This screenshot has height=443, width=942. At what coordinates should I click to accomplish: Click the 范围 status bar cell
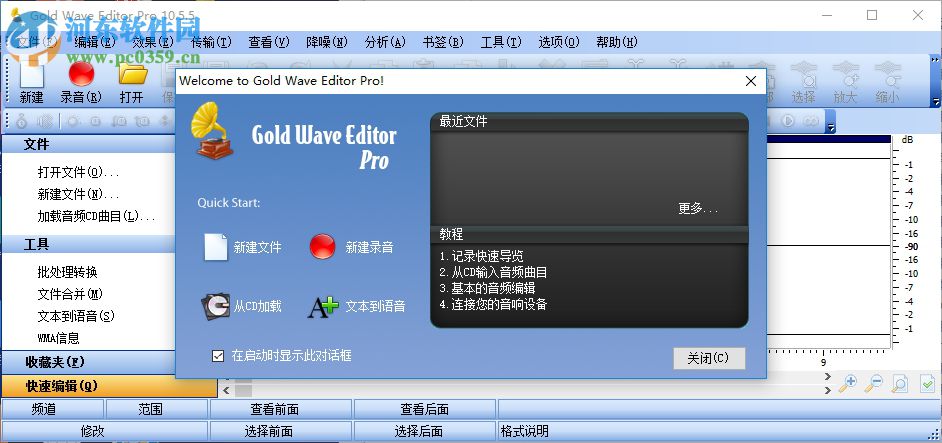[x=156, y=409]
